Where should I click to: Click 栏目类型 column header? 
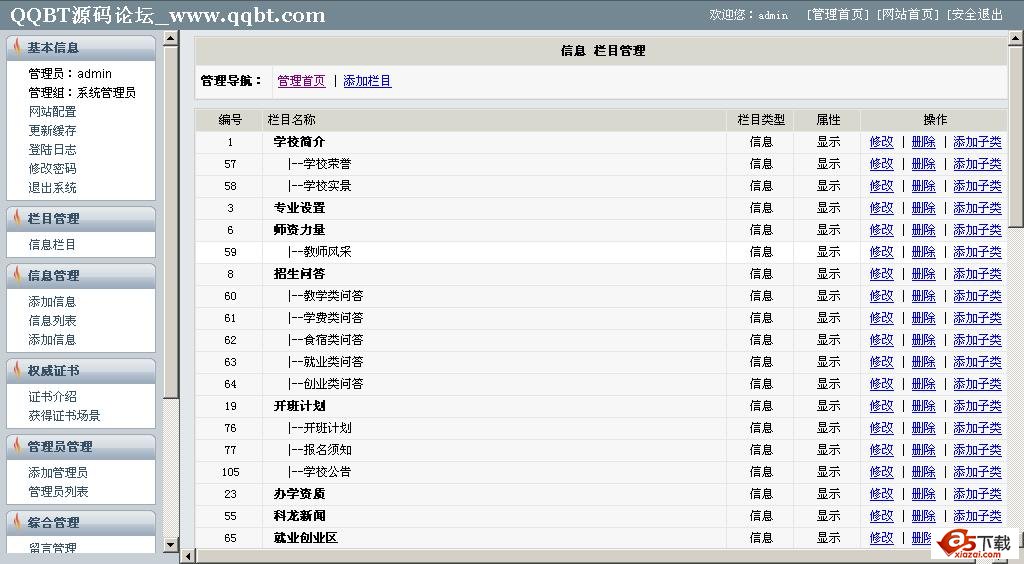pyautogui.click(x=761, y=119)
